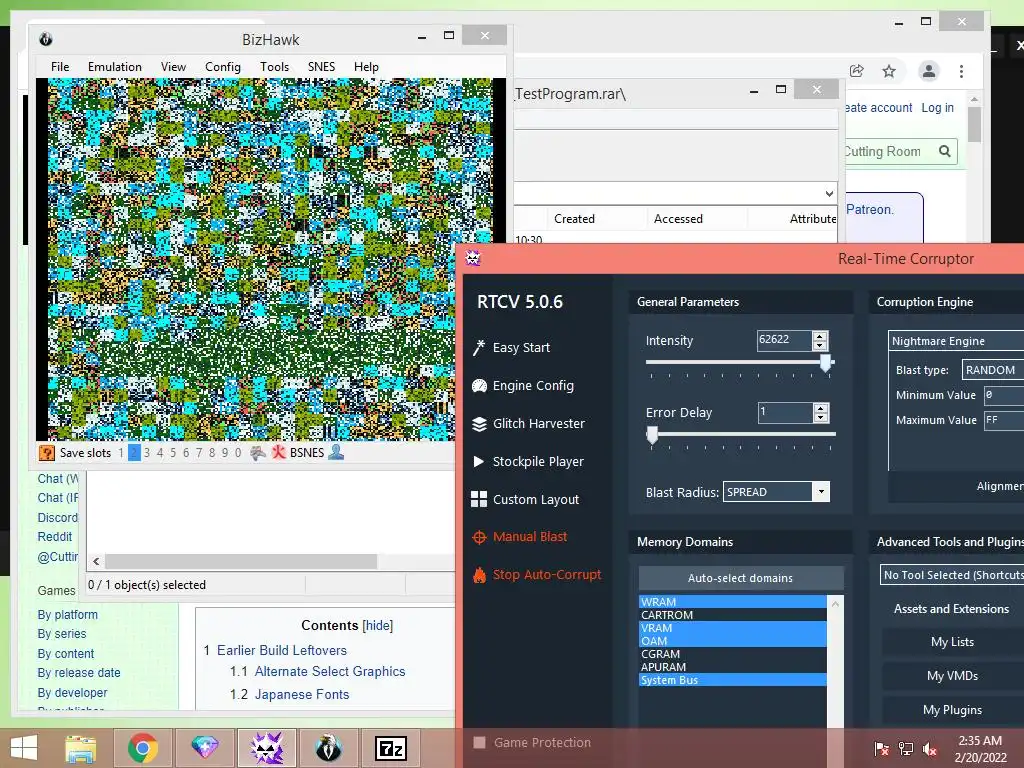Open BizHawk View menu

[173, 67]
